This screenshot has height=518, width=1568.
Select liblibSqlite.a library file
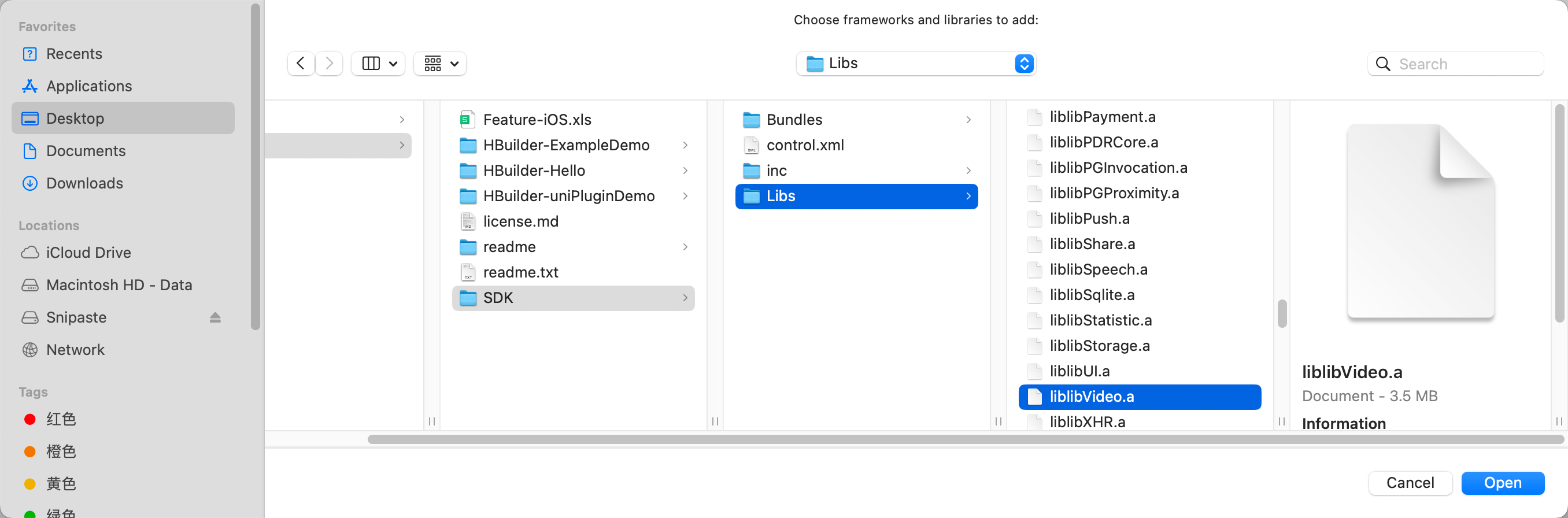[x=1092, y=295]
